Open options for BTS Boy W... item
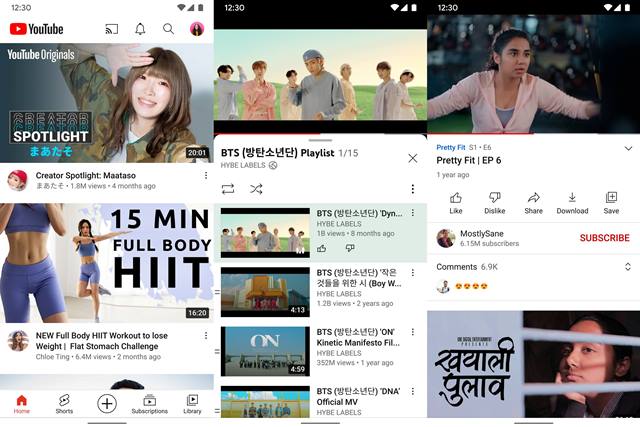Image resolution: width=640 pixels, height=427 pixels. click(x=413, y=272)
